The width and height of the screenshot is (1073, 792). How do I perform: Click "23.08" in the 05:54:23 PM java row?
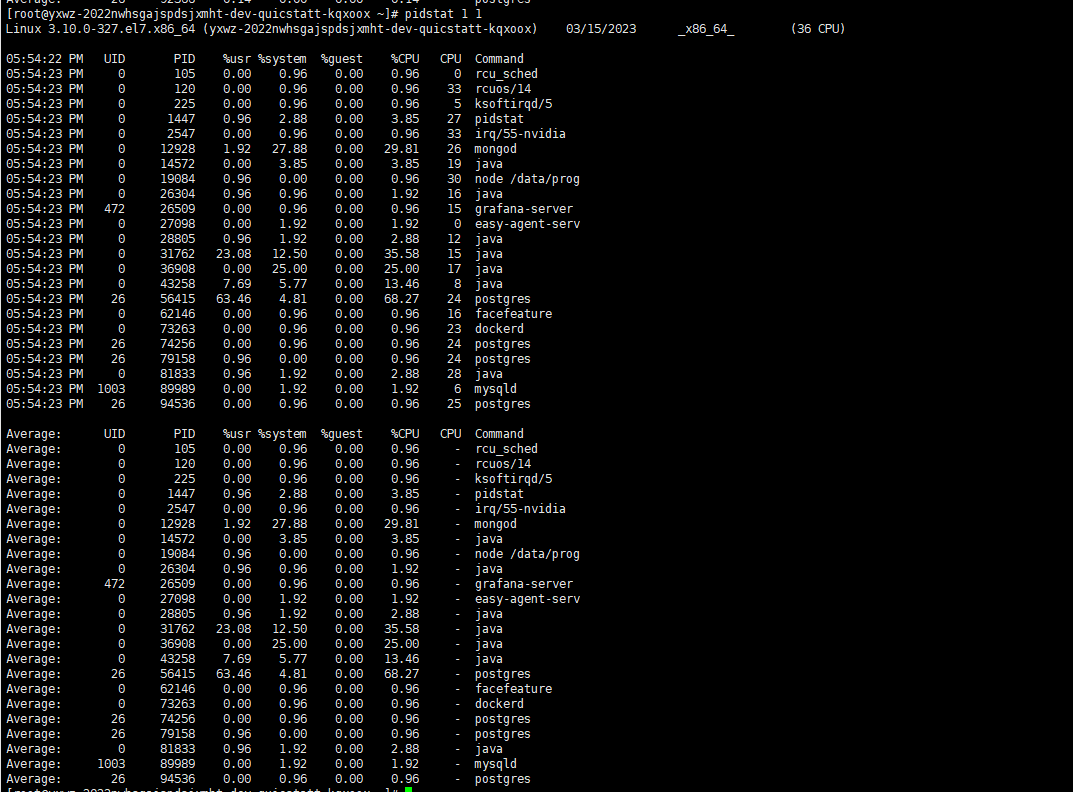coord(233,254)
